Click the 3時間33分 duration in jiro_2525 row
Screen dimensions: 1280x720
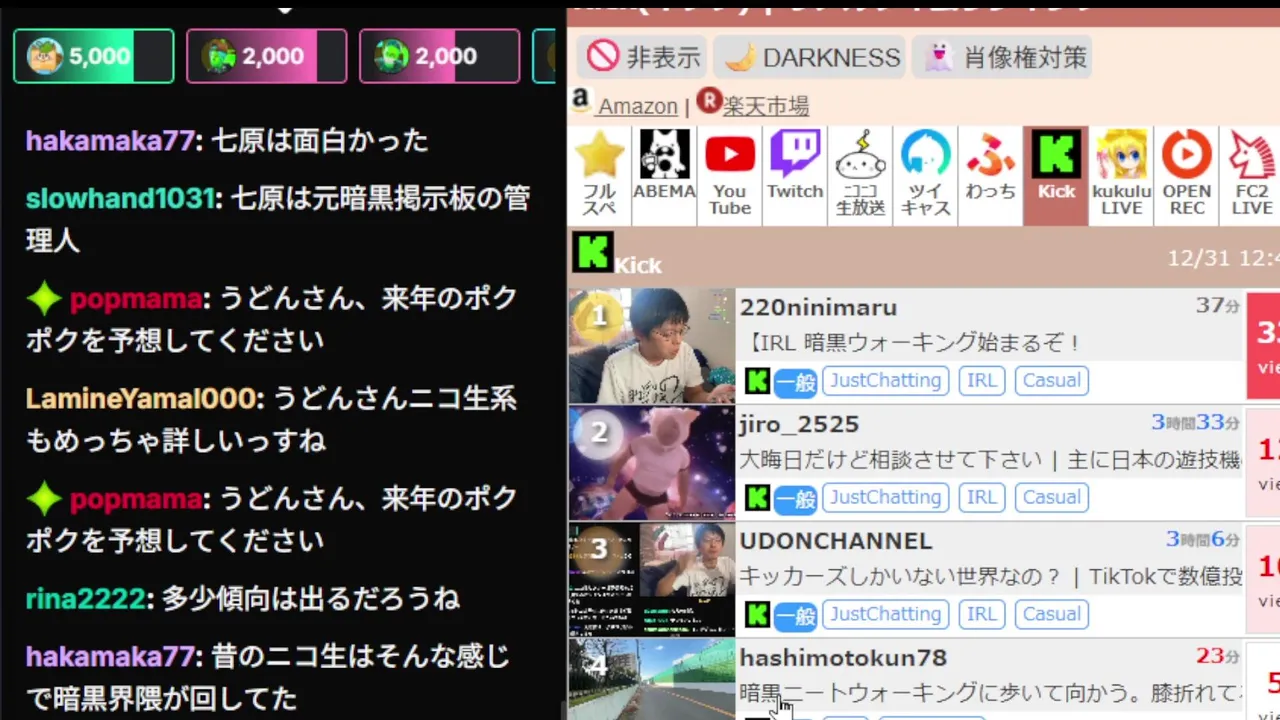(x=1195, y=423)
